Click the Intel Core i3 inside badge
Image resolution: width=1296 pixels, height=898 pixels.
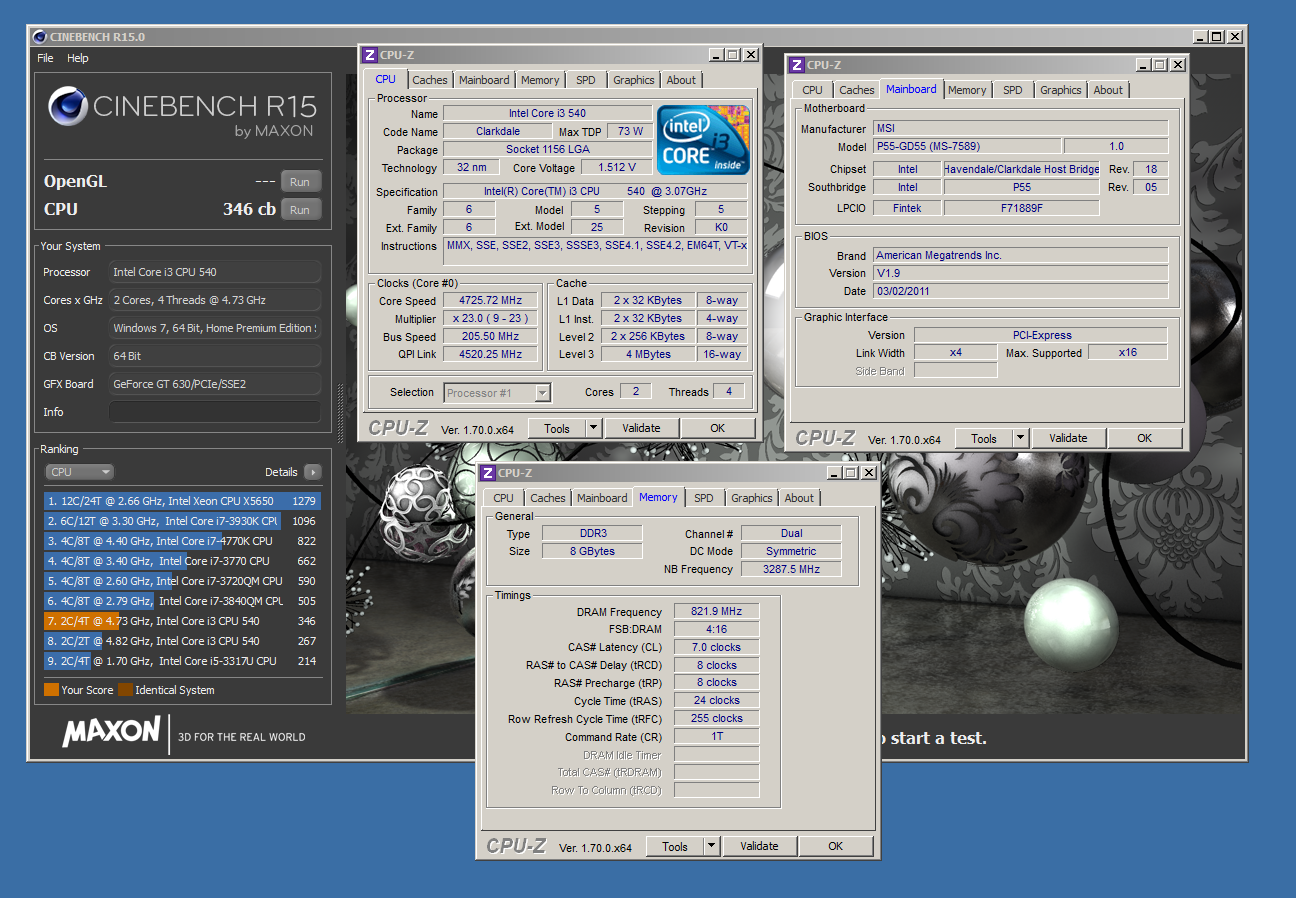pyautogui.click(x=703, y=140)
